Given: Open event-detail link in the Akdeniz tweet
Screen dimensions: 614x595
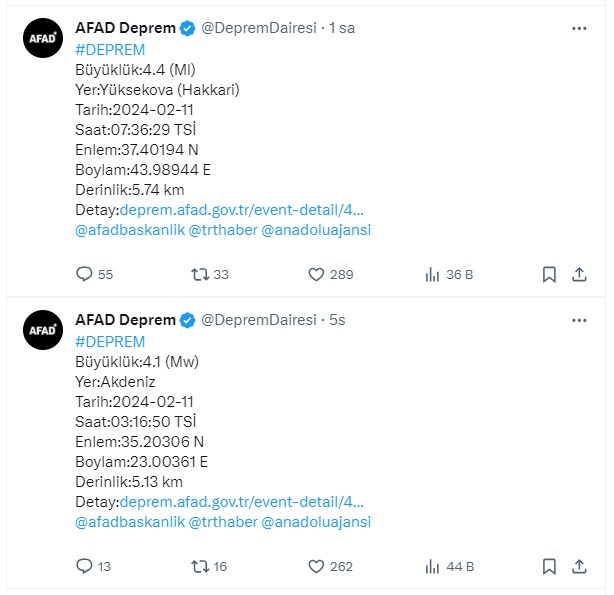Looking at the screenshot, I should tap(242, 502).
